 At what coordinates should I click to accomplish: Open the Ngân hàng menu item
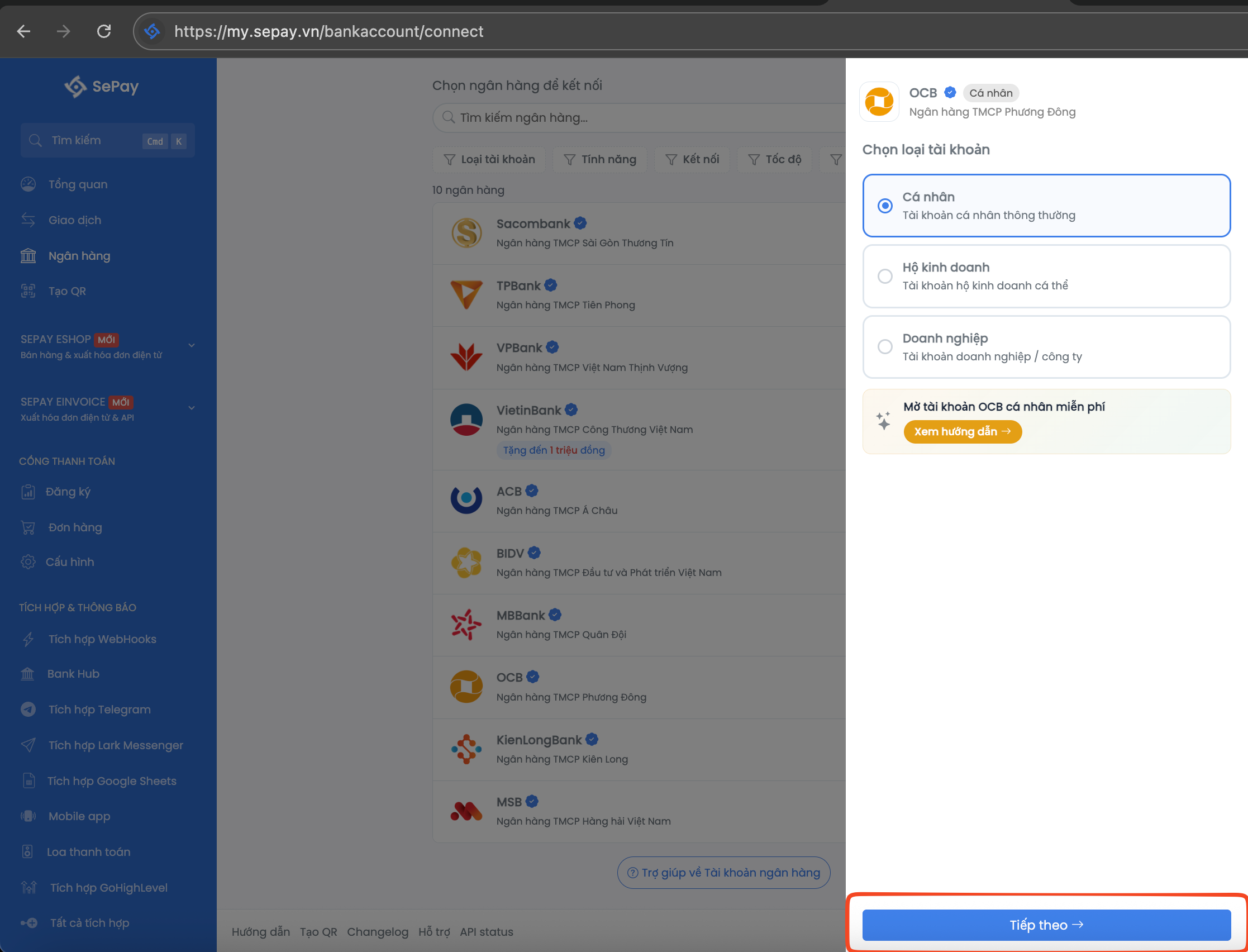[79, 256]
